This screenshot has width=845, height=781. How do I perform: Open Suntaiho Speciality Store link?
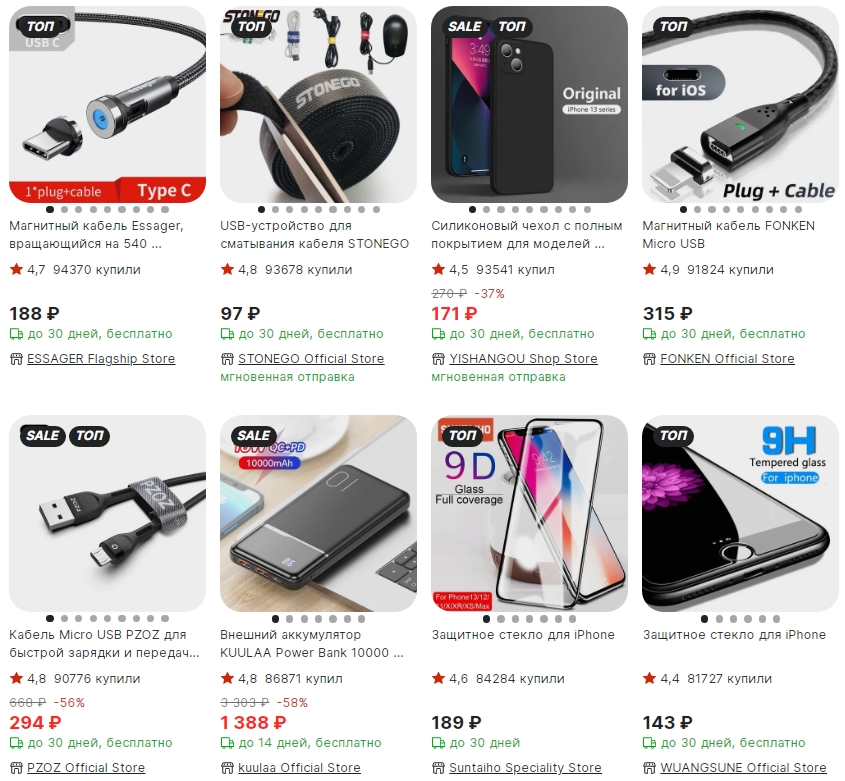tap(525, 768)
